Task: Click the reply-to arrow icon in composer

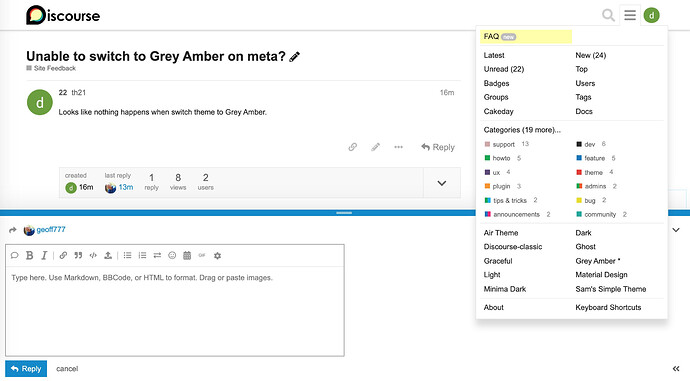Action: [x=13, y=230]
